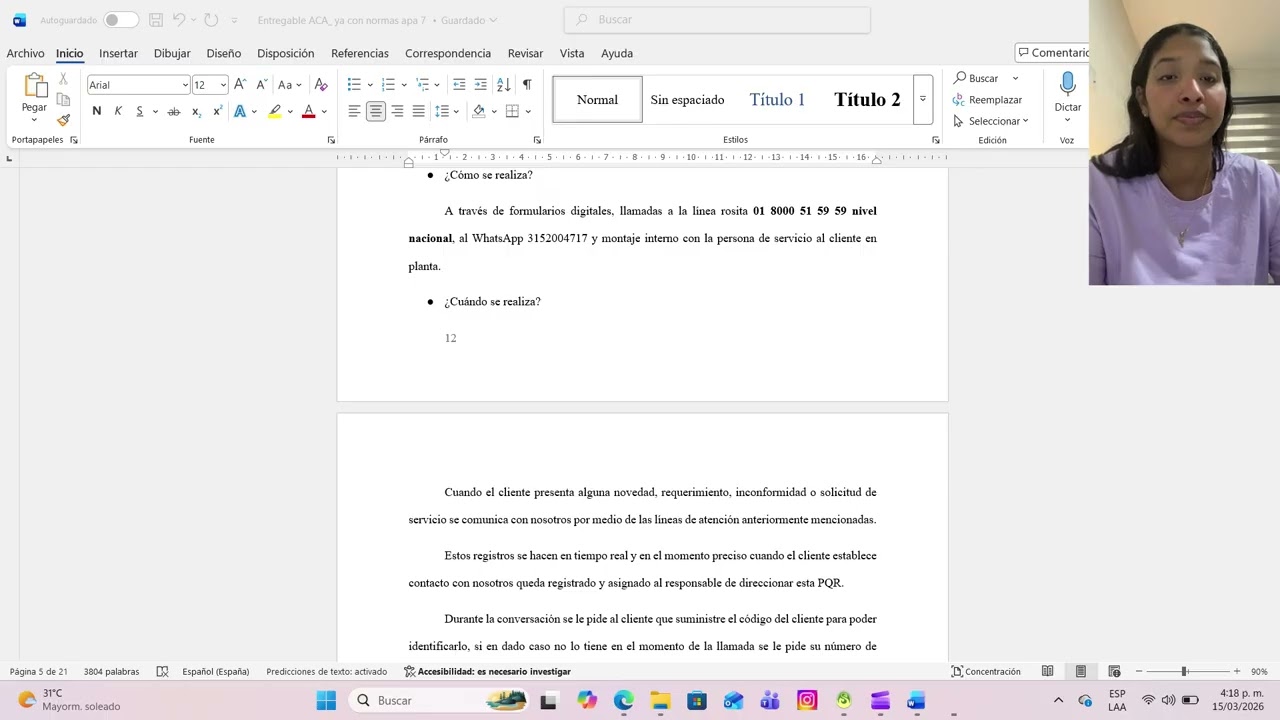Open the borders dropdown arrow
This screenshot has height=720, width=1280.
click(528, 111)
